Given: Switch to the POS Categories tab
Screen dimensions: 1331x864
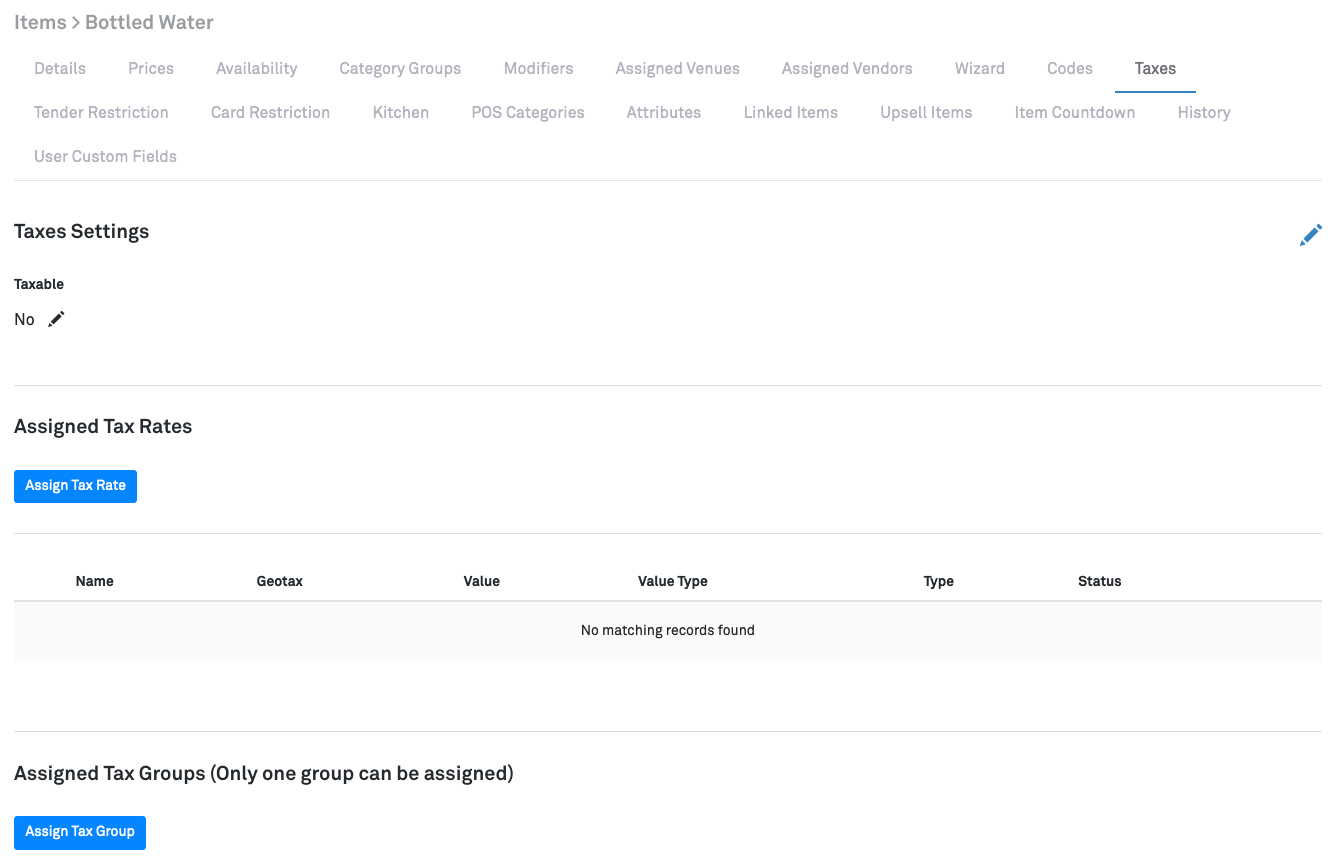Looking at the screenshot, I should pos(527,113).
